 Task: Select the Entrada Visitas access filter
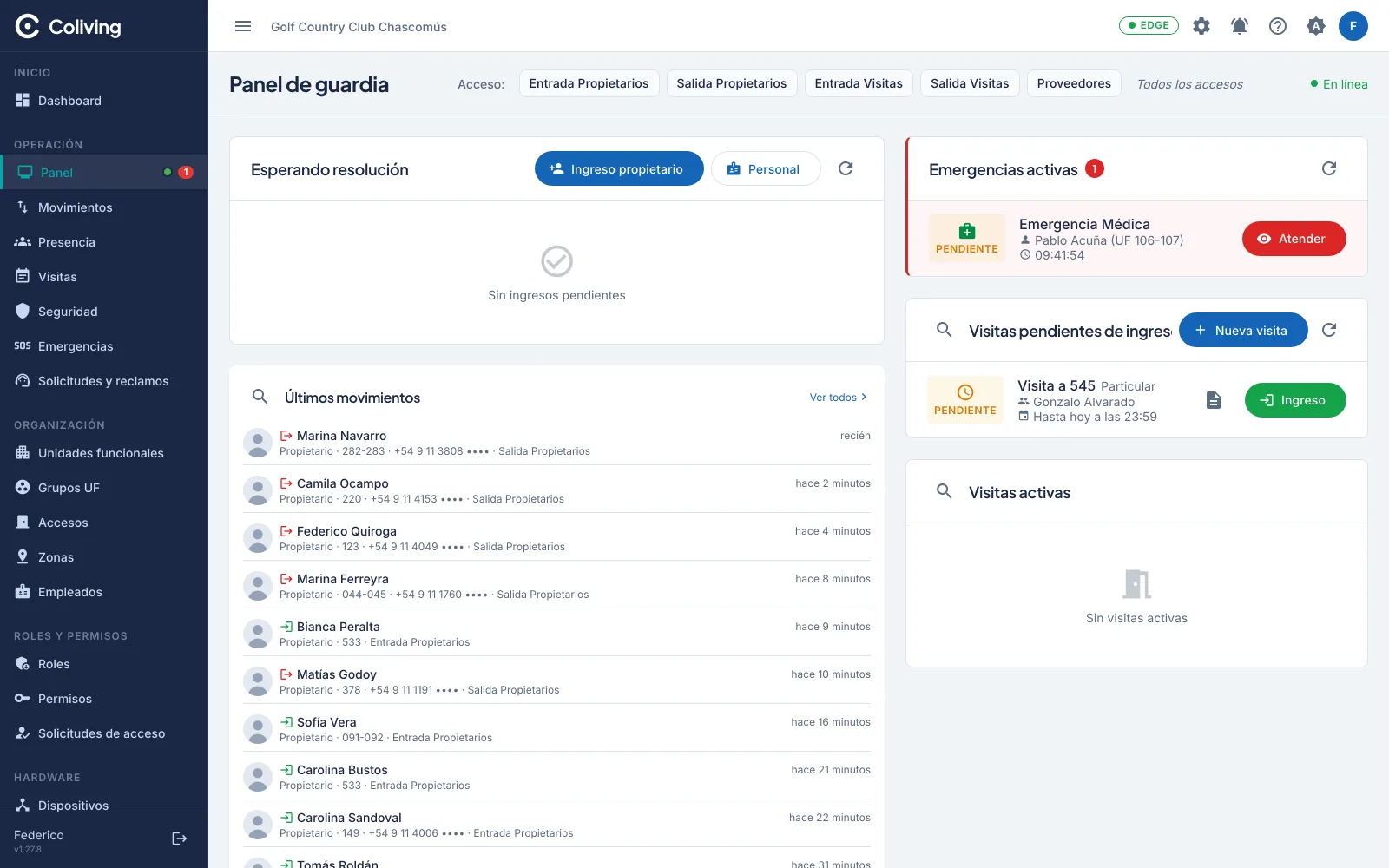[x=859, y=83]
